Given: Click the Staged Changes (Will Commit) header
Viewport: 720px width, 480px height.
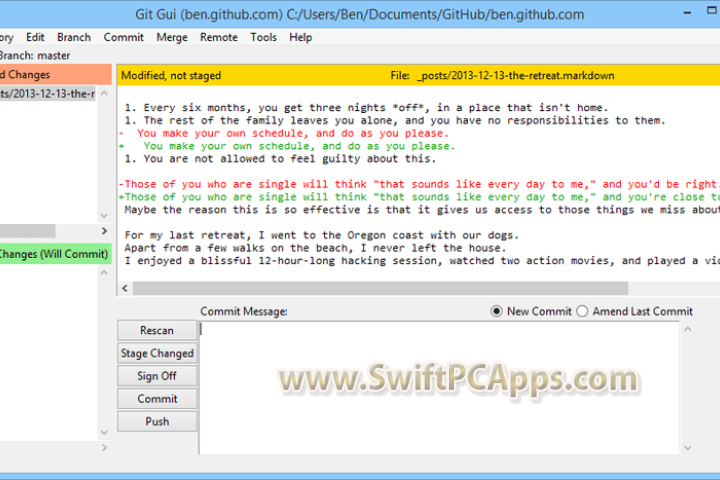Looking at the screenshot, I should 56,254.
